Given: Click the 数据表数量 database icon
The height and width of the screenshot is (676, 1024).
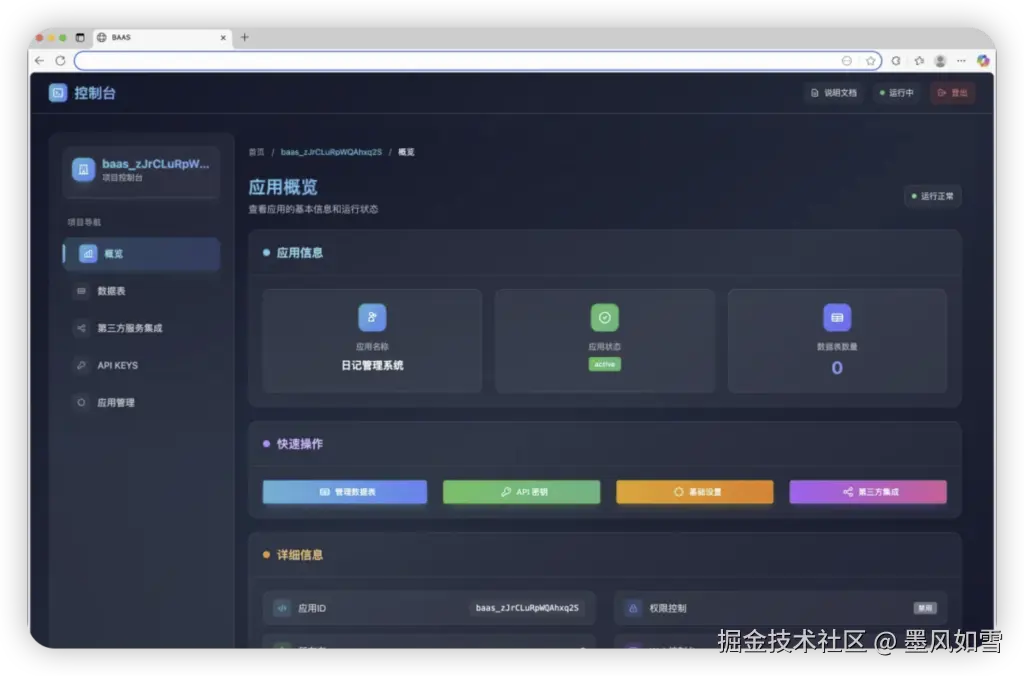Looking at the screenshot, I should tap(838, 316).
